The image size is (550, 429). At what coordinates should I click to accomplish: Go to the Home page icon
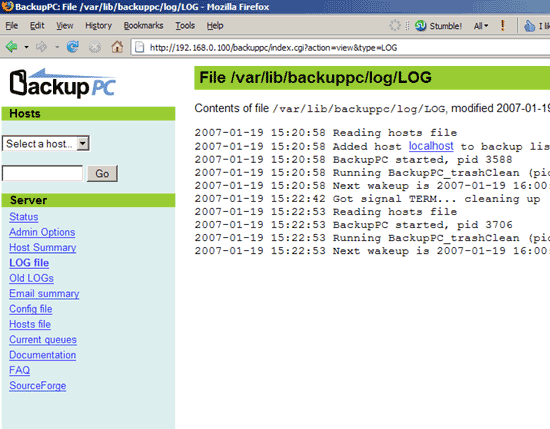click(117, 47)
